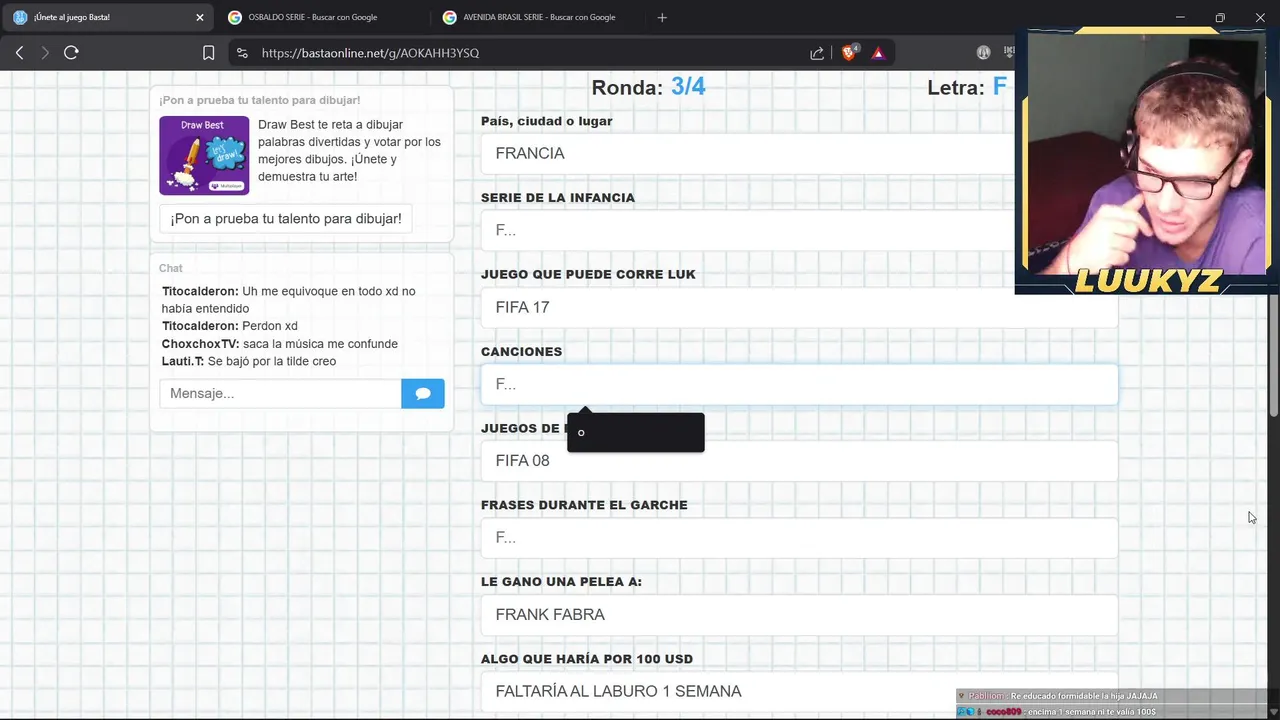This screenshot has width=1280, height=720.
Task: Click the browser extension icon near the webcam
Action: [983, 53]
